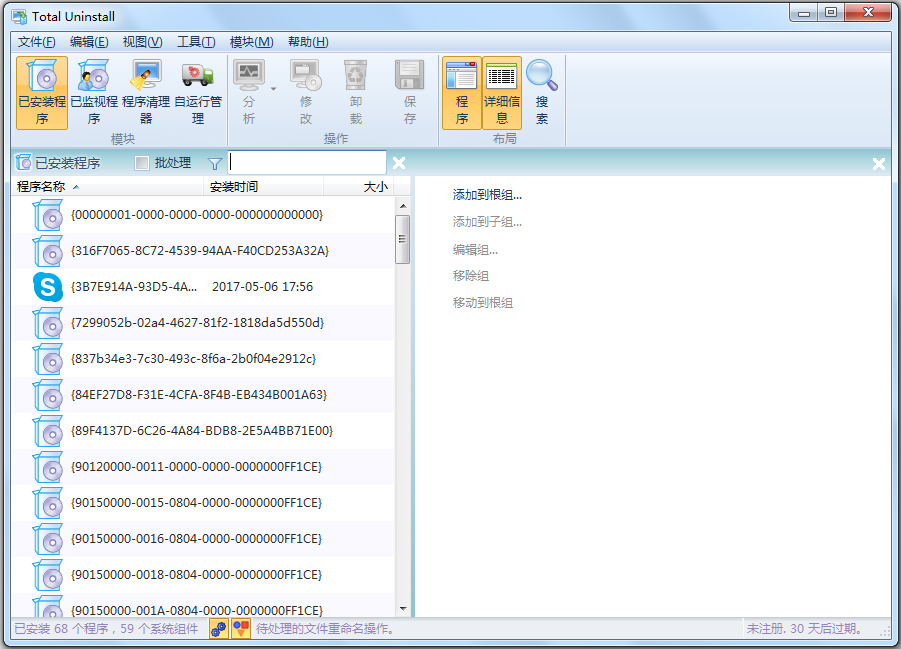Select the {90150000-001A-0804-0000-0000000FF1CE} entry

click(203, 606)
